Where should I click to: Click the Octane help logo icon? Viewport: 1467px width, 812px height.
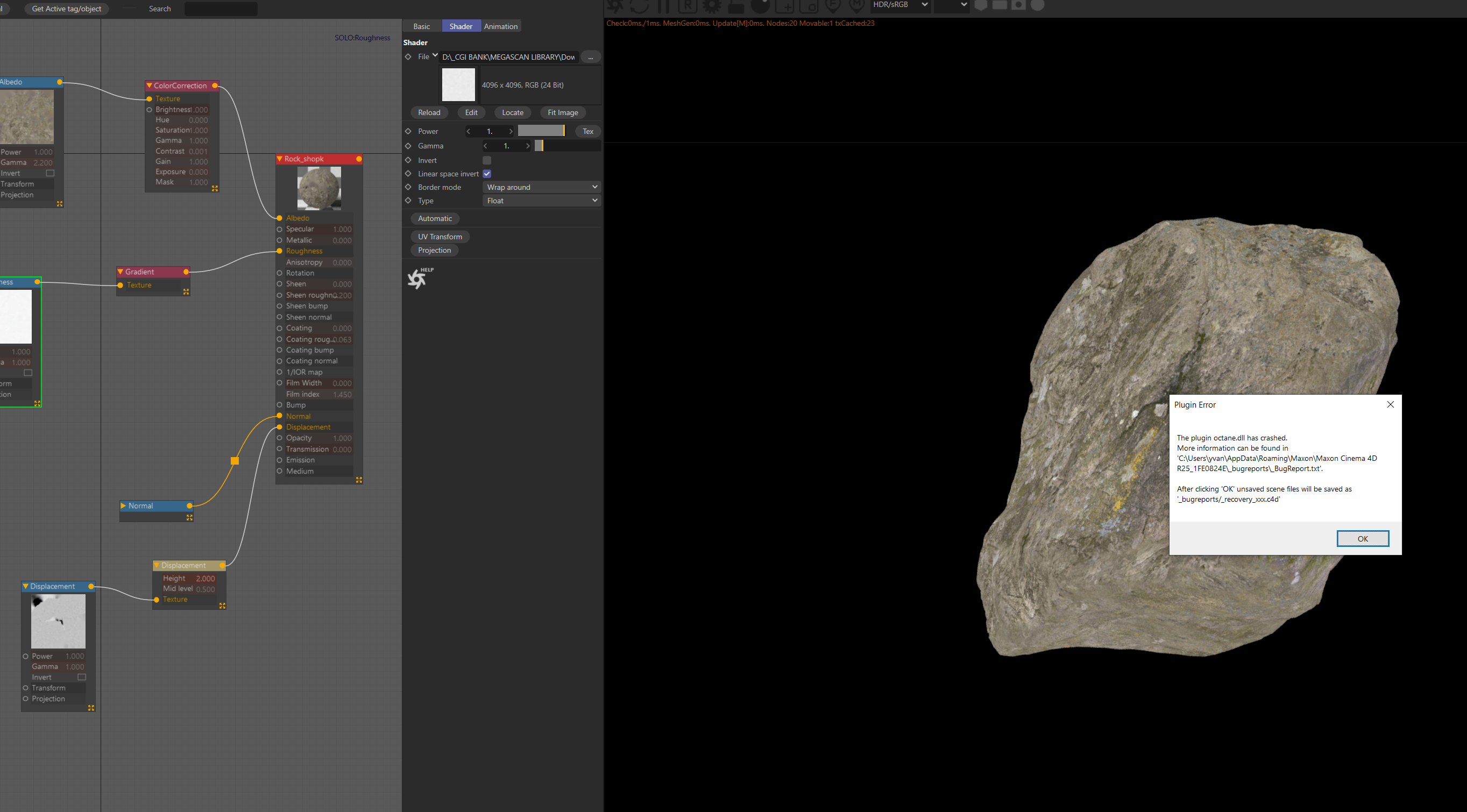tap(417, 279)
